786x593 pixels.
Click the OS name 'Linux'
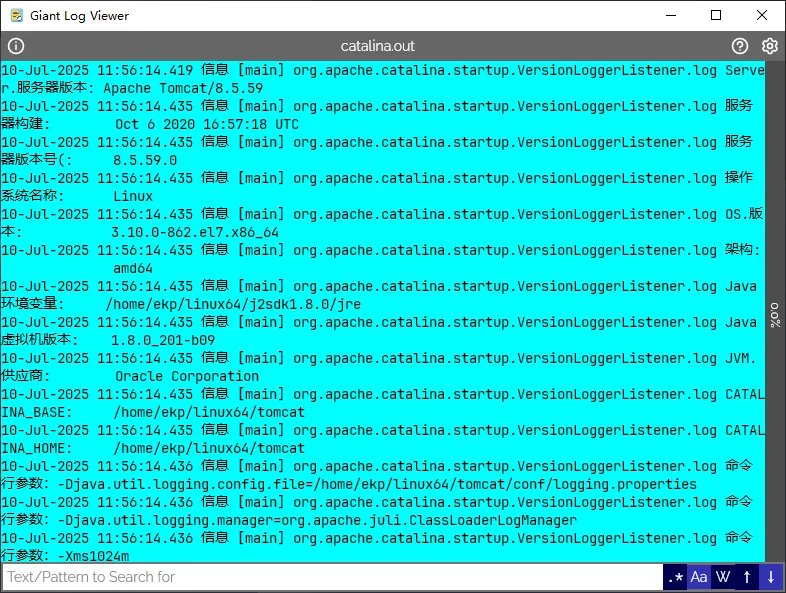pos(133,196)
